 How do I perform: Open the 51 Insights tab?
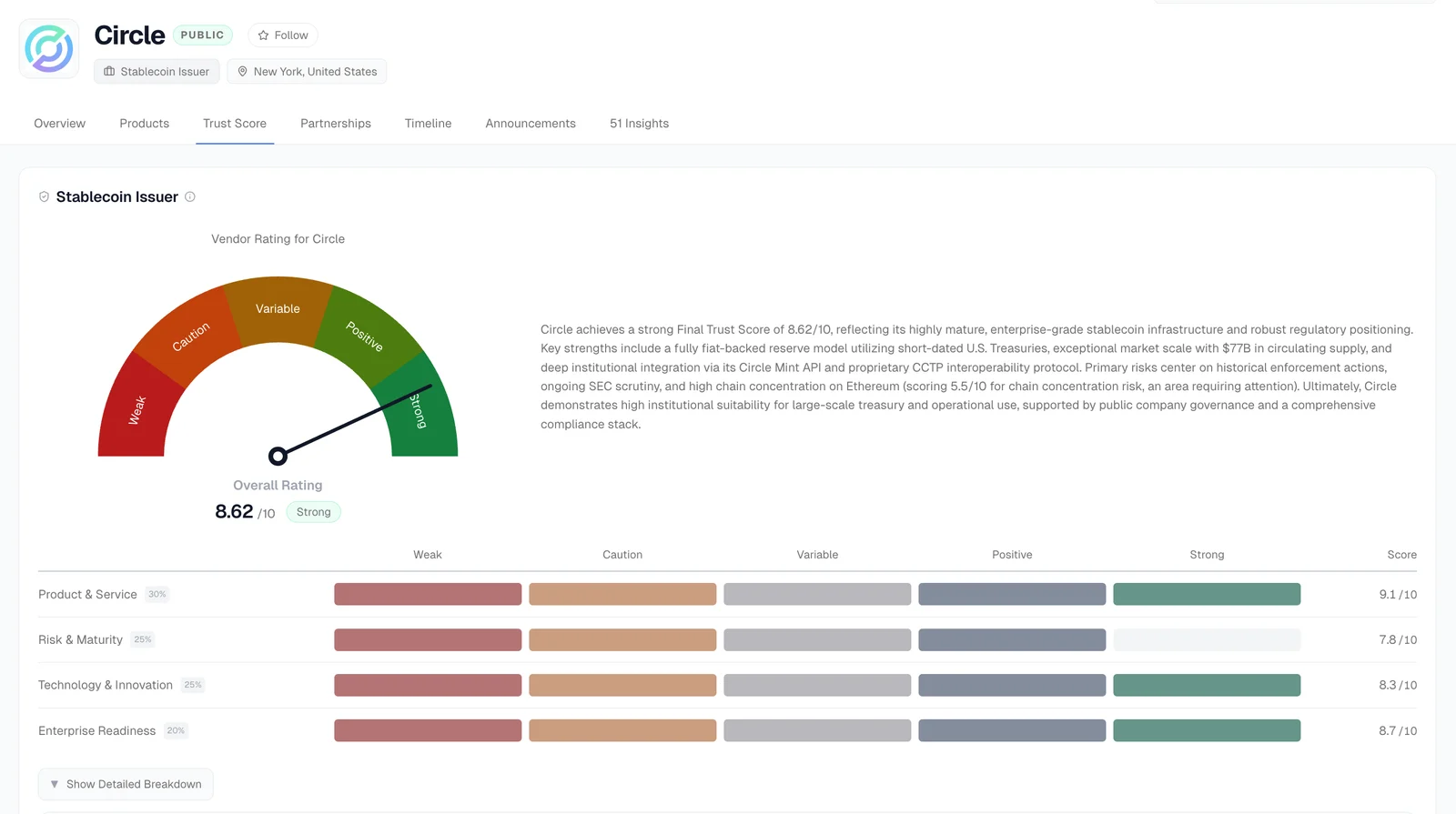(640, 124)
